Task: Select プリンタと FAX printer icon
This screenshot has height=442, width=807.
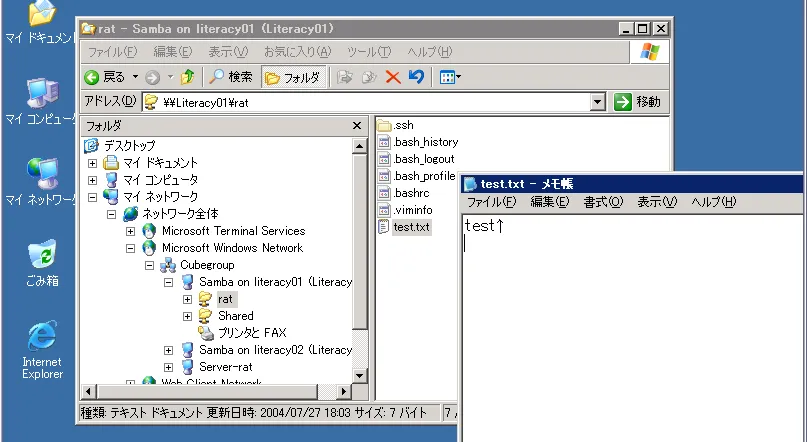Action: pos(206,333)
